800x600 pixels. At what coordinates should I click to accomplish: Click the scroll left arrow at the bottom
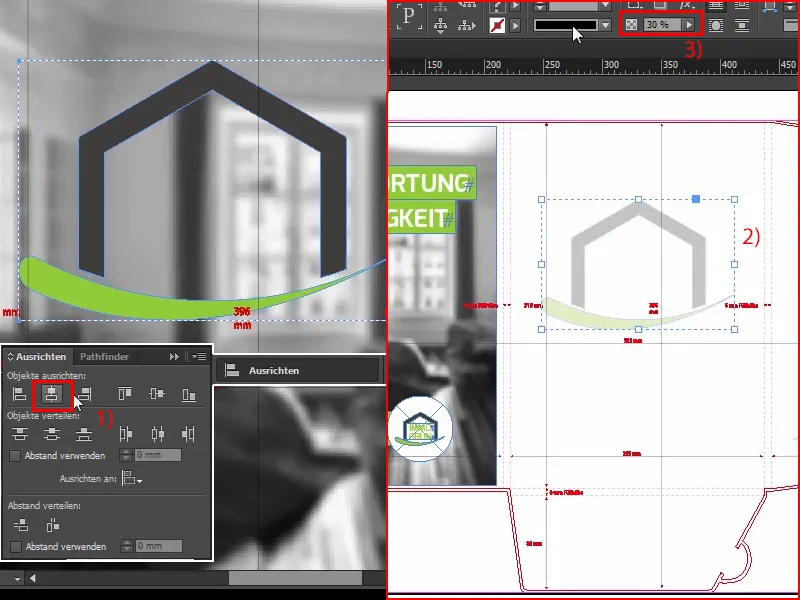(x=33, y=578)
